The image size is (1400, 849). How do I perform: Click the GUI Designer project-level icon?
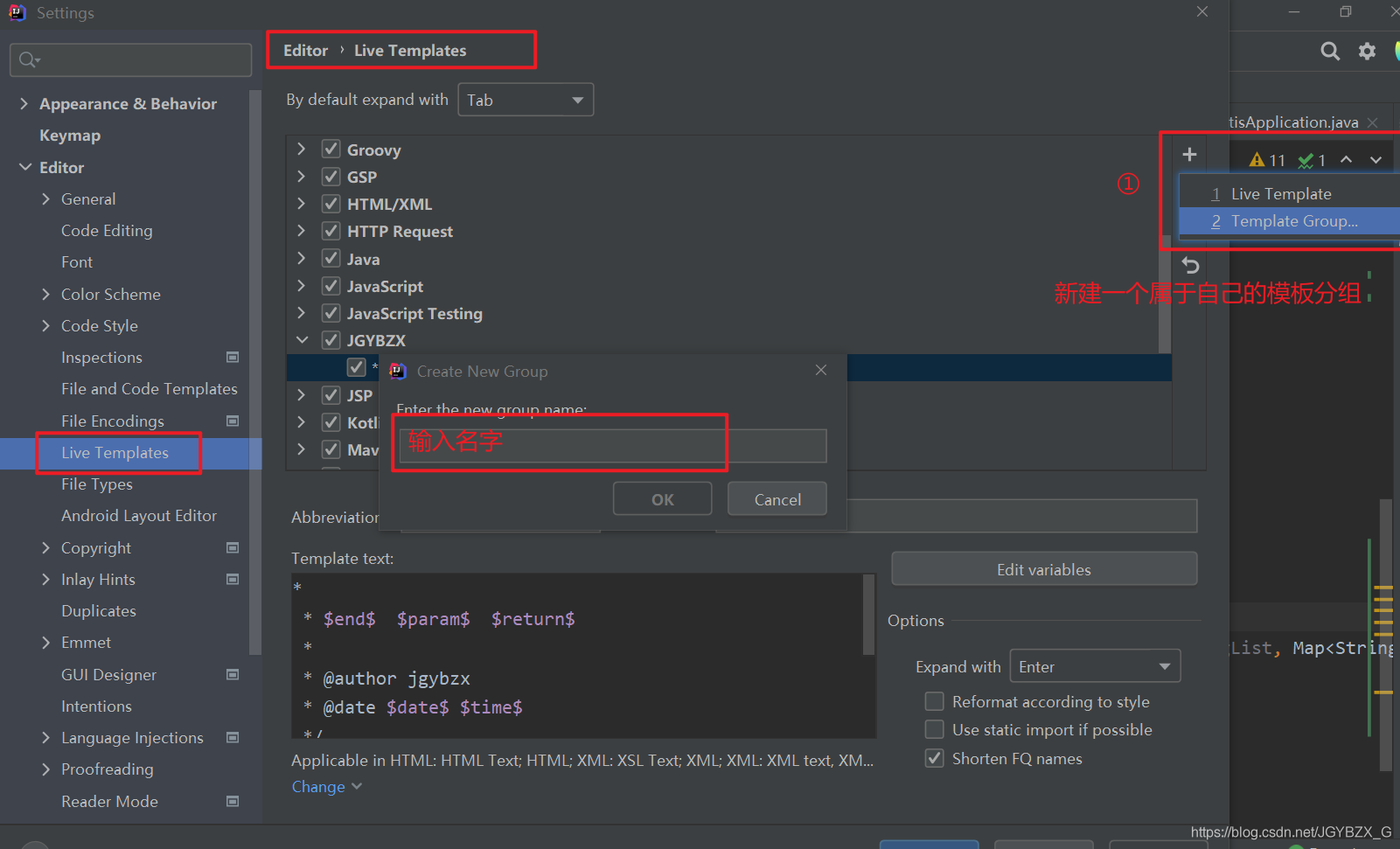tap(233, 674)
